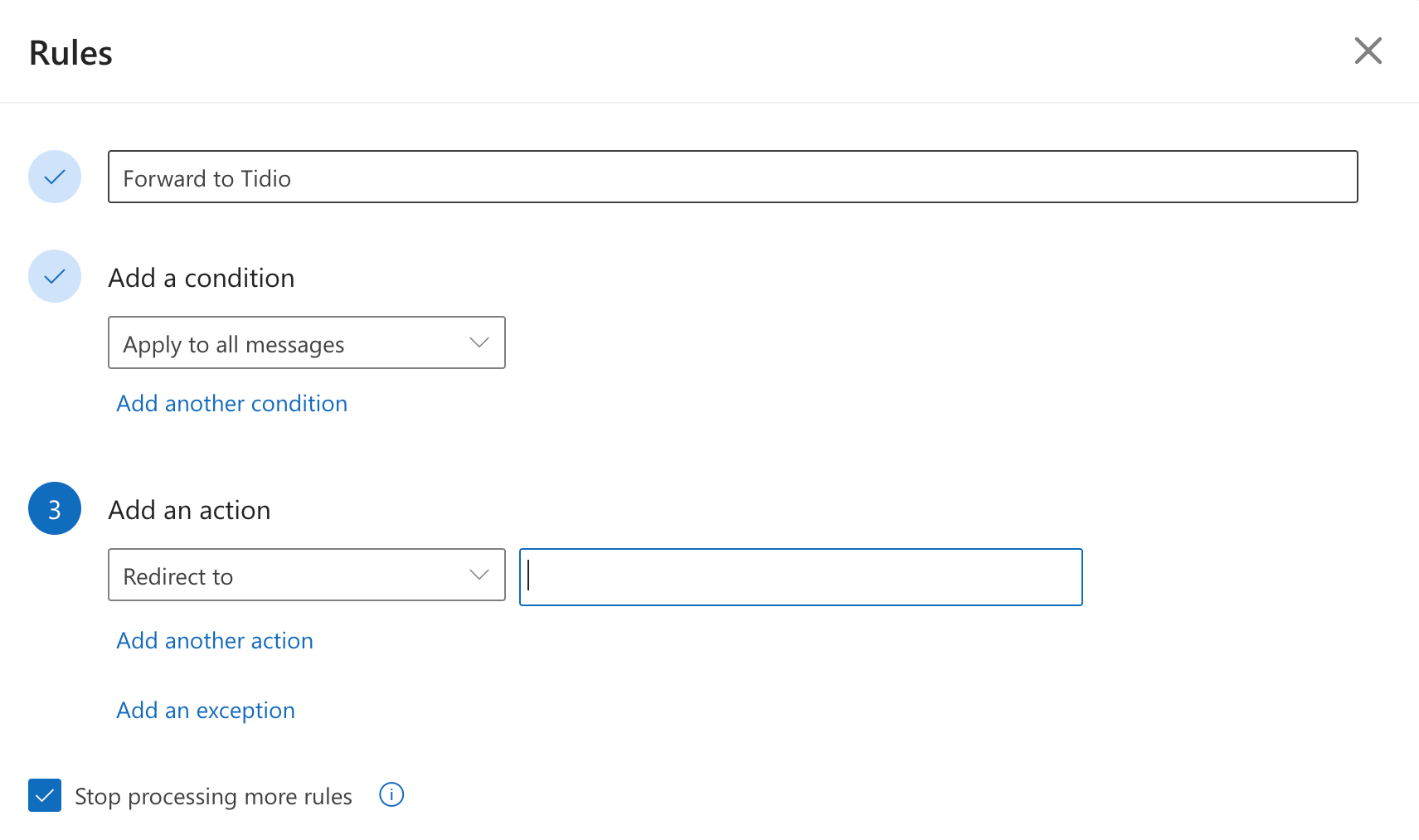Open the Redirect to action dropdown

pyautogui.click(x=306, y=575)
